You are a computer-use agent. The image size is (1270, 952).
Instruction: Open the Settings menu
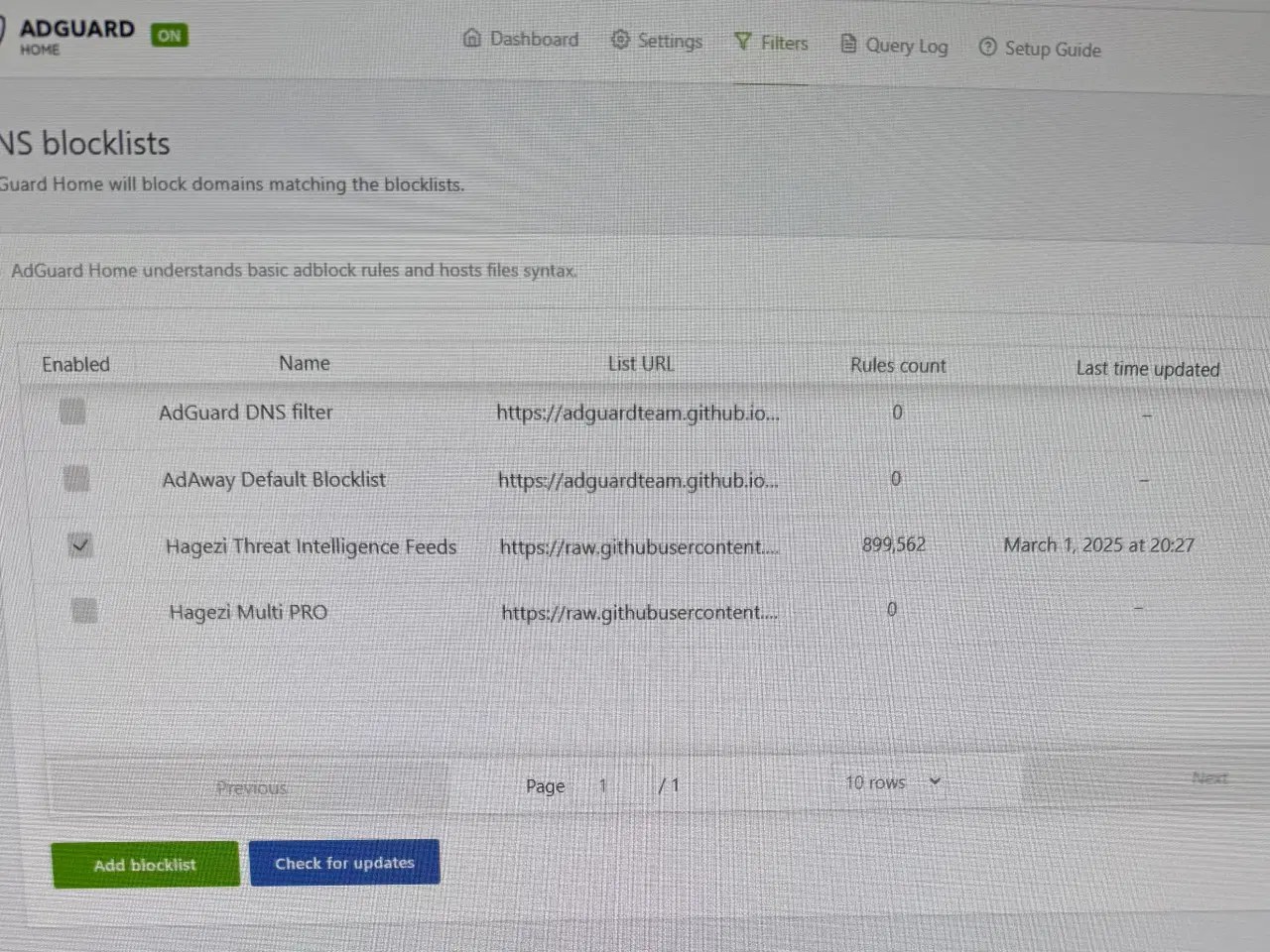[x=657, y=40]
